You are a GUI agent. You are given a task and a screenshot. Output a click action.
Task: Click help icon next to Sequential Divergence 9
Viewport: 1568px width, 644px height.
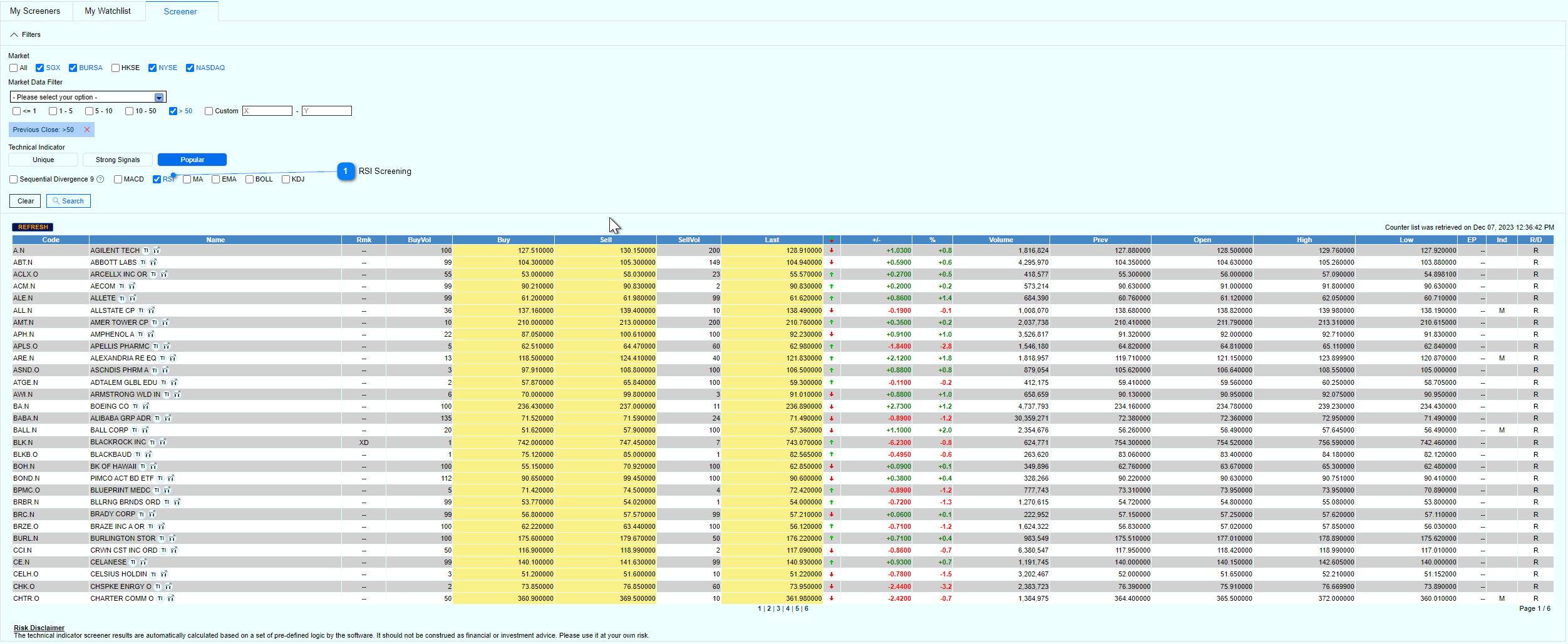pyautogui.click(x=100, y=179)
